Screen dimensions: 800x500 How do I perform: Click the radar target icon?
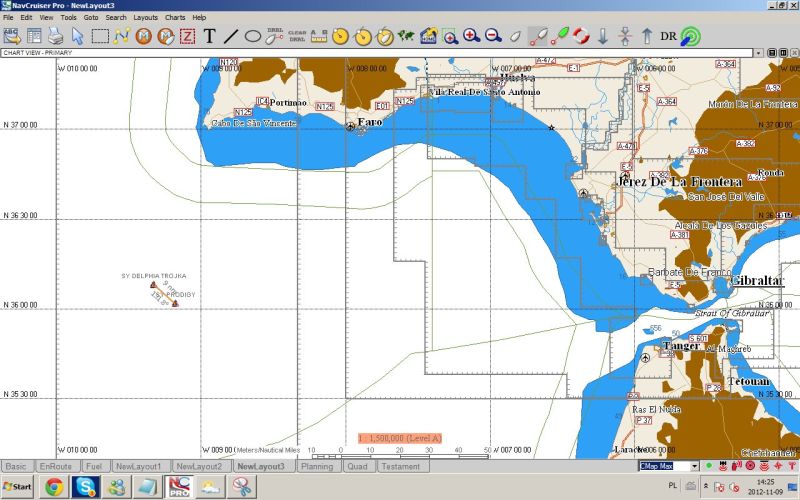click(x=690, y=36)
